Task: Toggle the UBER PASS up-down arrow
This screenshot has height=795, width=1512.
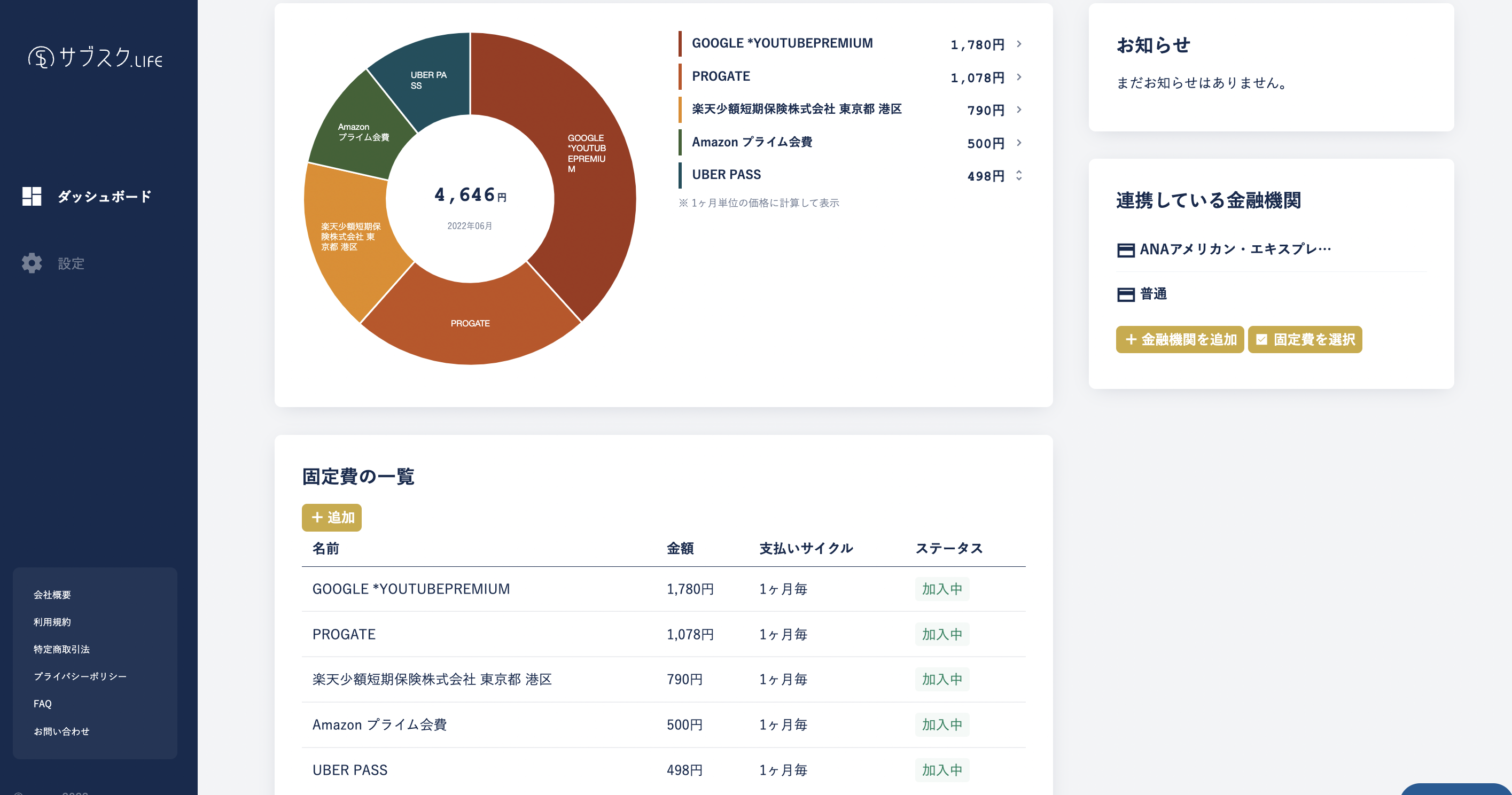Action: pos(1019,176)
